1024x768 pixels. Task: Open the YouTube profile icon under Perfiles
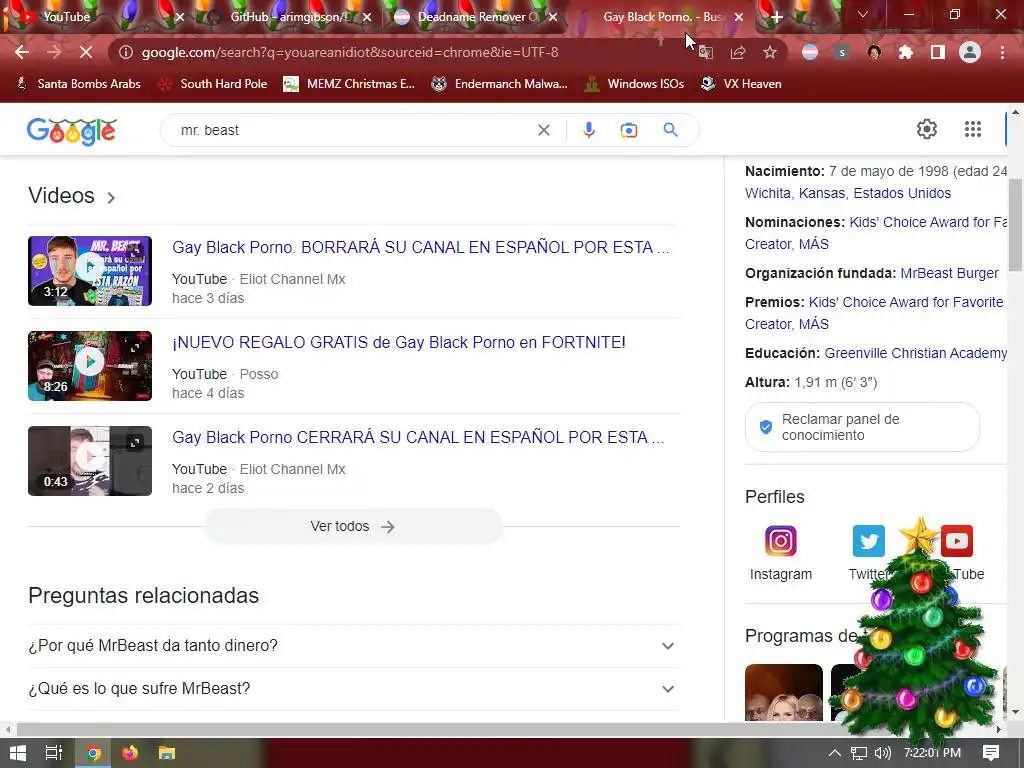(957, 541)
